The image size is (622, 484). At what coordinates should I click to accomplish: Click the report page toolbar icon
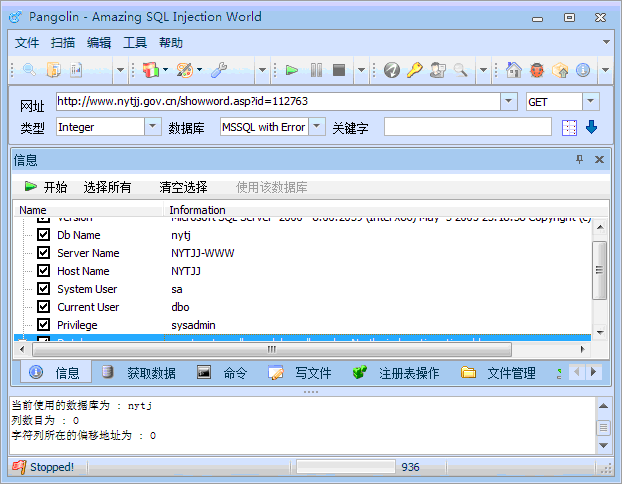(76, 70)
